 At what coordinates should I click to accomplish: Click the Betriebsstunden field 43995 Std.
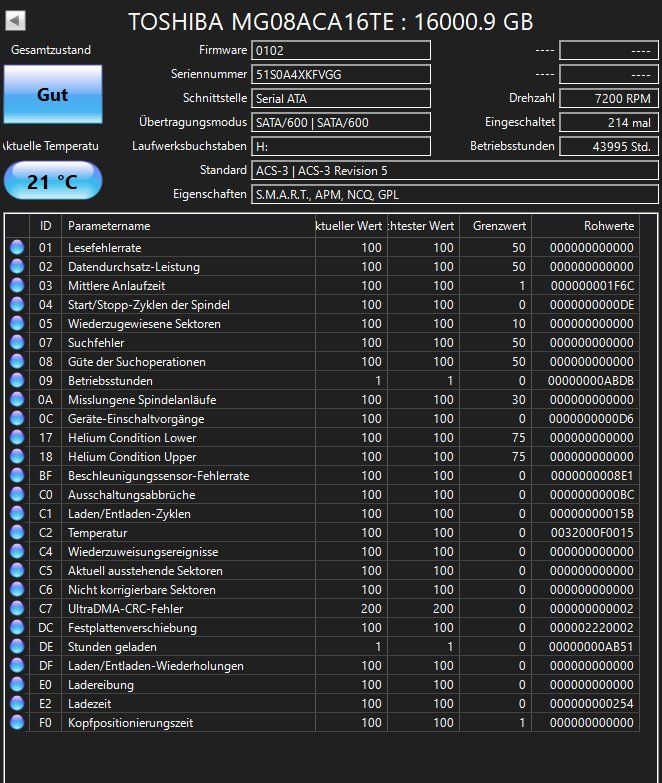click(609, 146)
